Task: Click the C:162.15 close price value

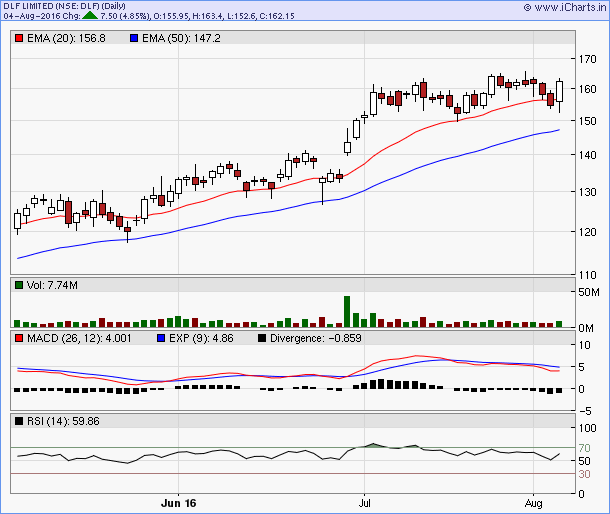Action: tap(277, 16)
